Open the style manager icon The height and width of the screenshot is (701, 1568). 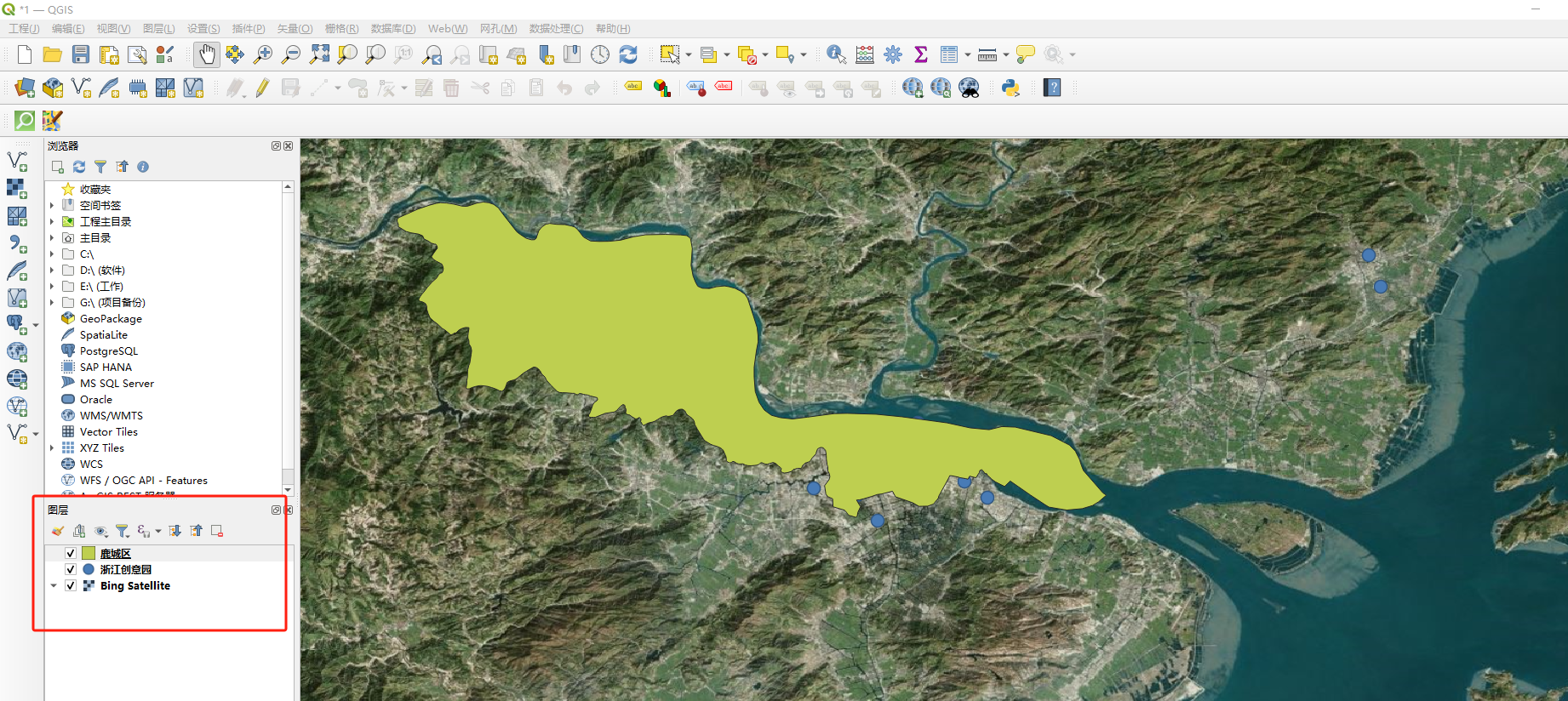(x=165, y=54)
